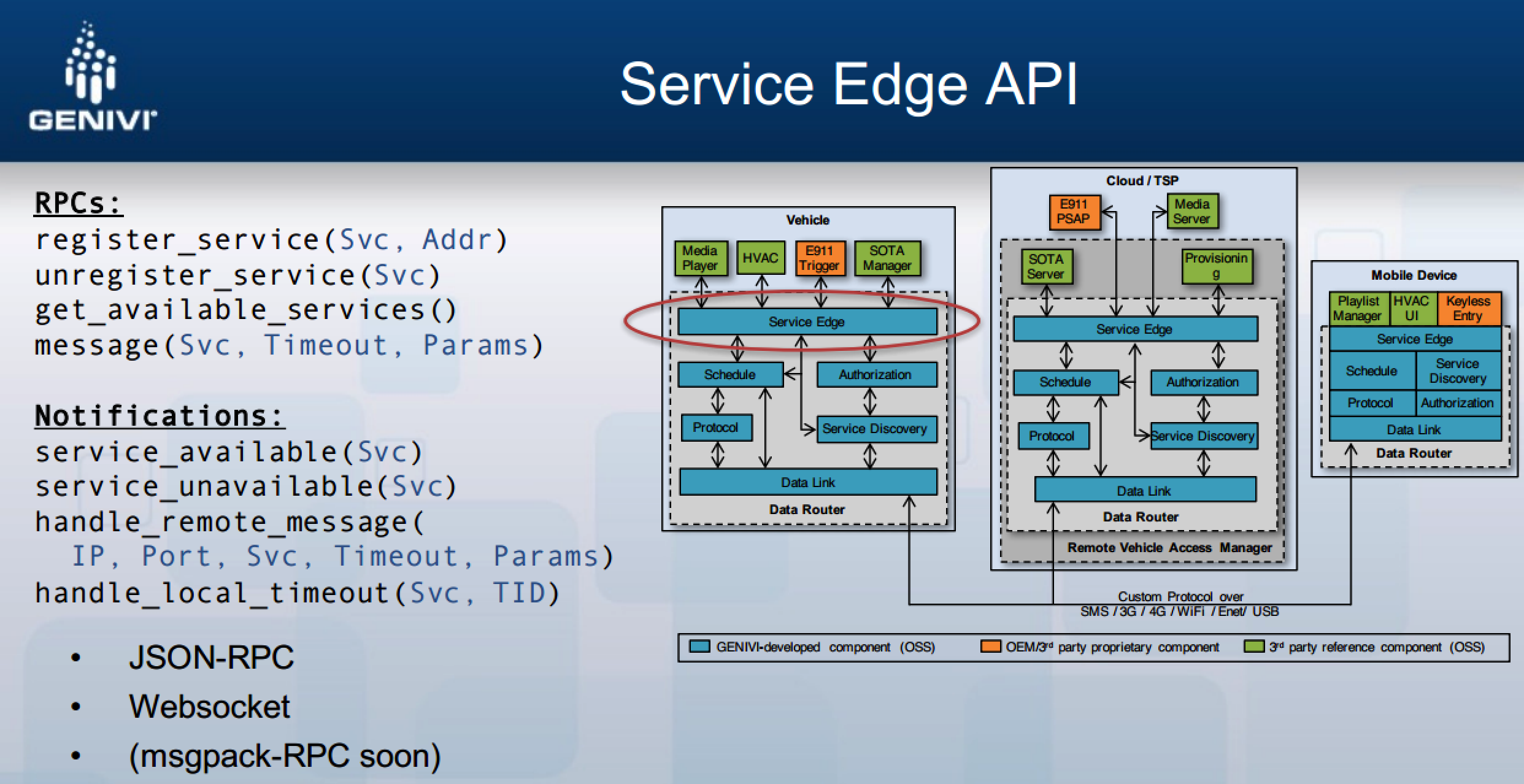Click the Service Edge API title
Screen dimensions: 1524x784
849,84
